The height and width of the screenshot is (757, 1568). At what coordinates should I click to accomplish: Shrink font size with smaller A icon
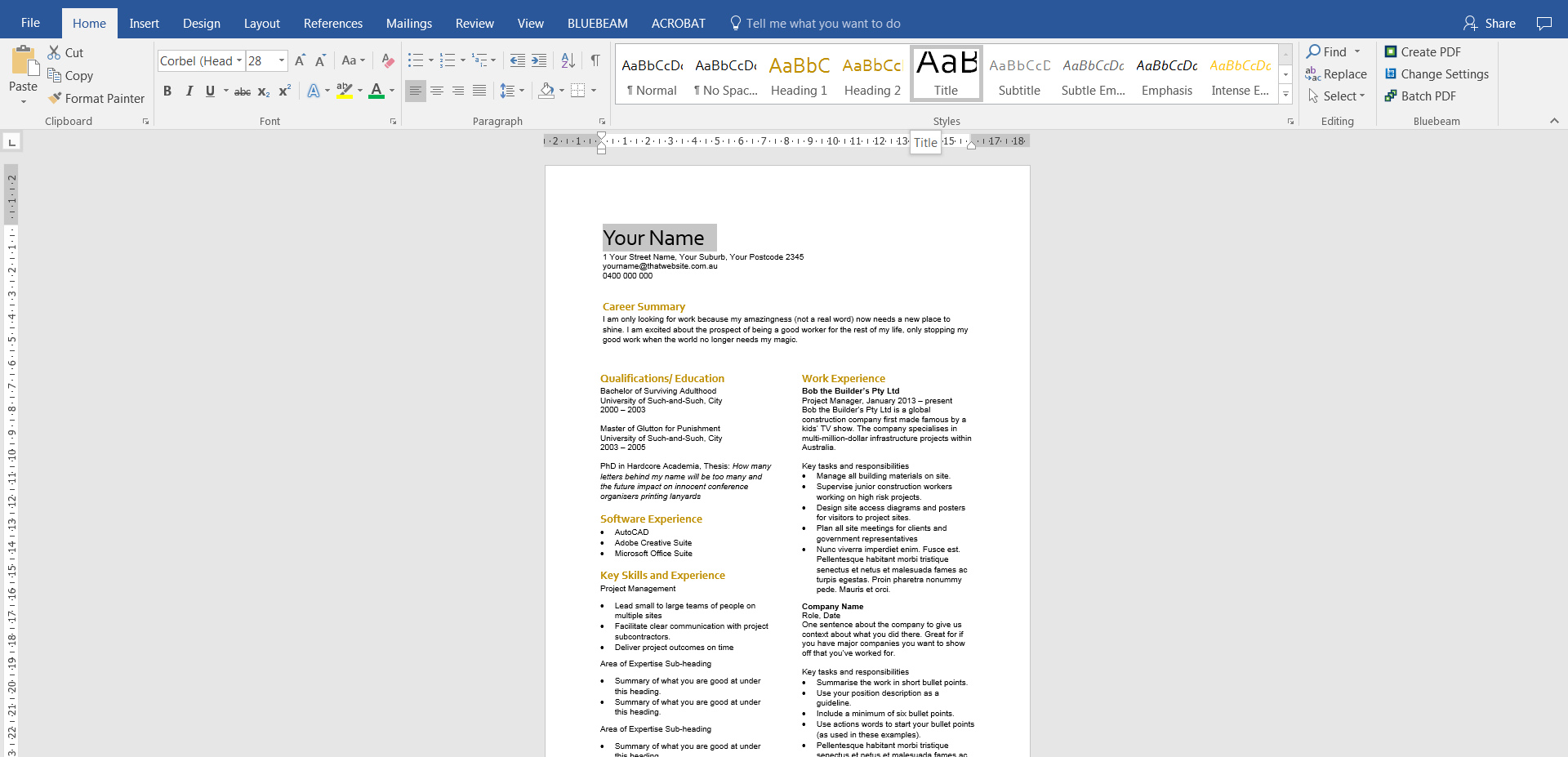(x=320, y=60)
